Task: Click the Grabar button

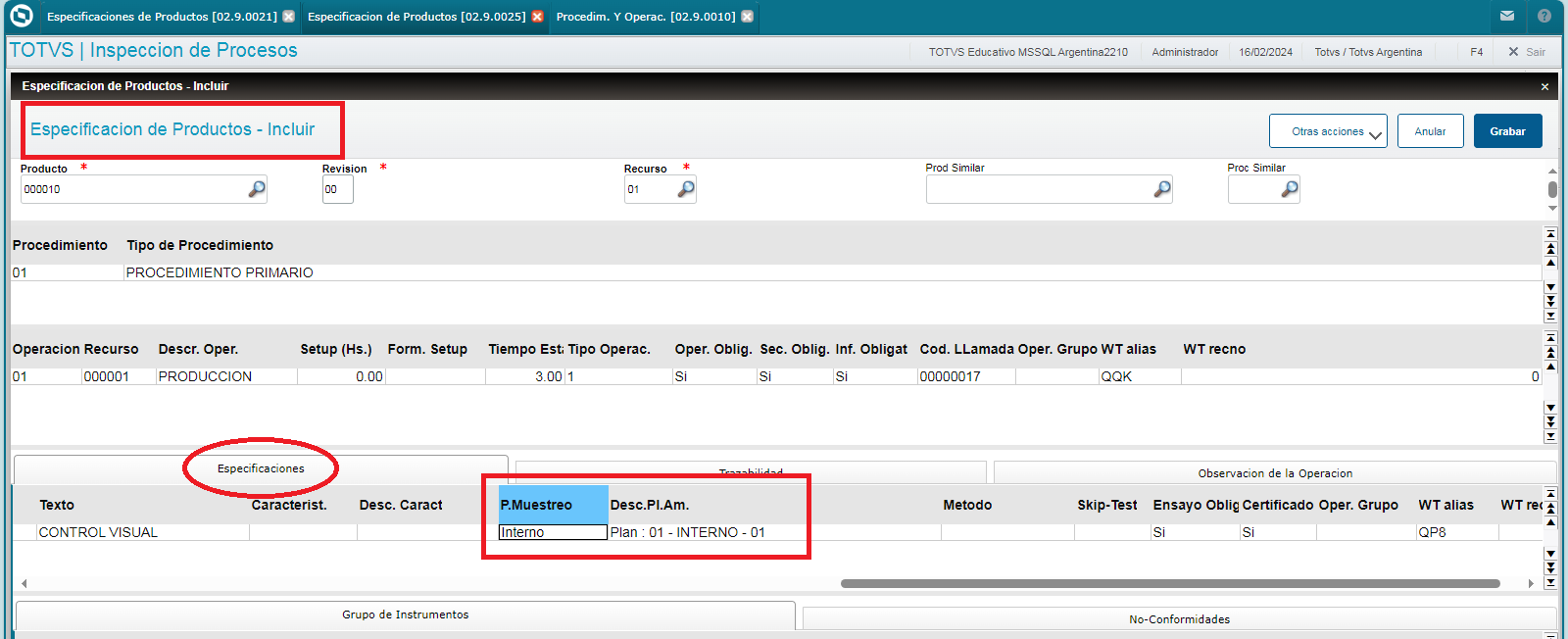Action: pyautogui.click(x=1507, y=131)
